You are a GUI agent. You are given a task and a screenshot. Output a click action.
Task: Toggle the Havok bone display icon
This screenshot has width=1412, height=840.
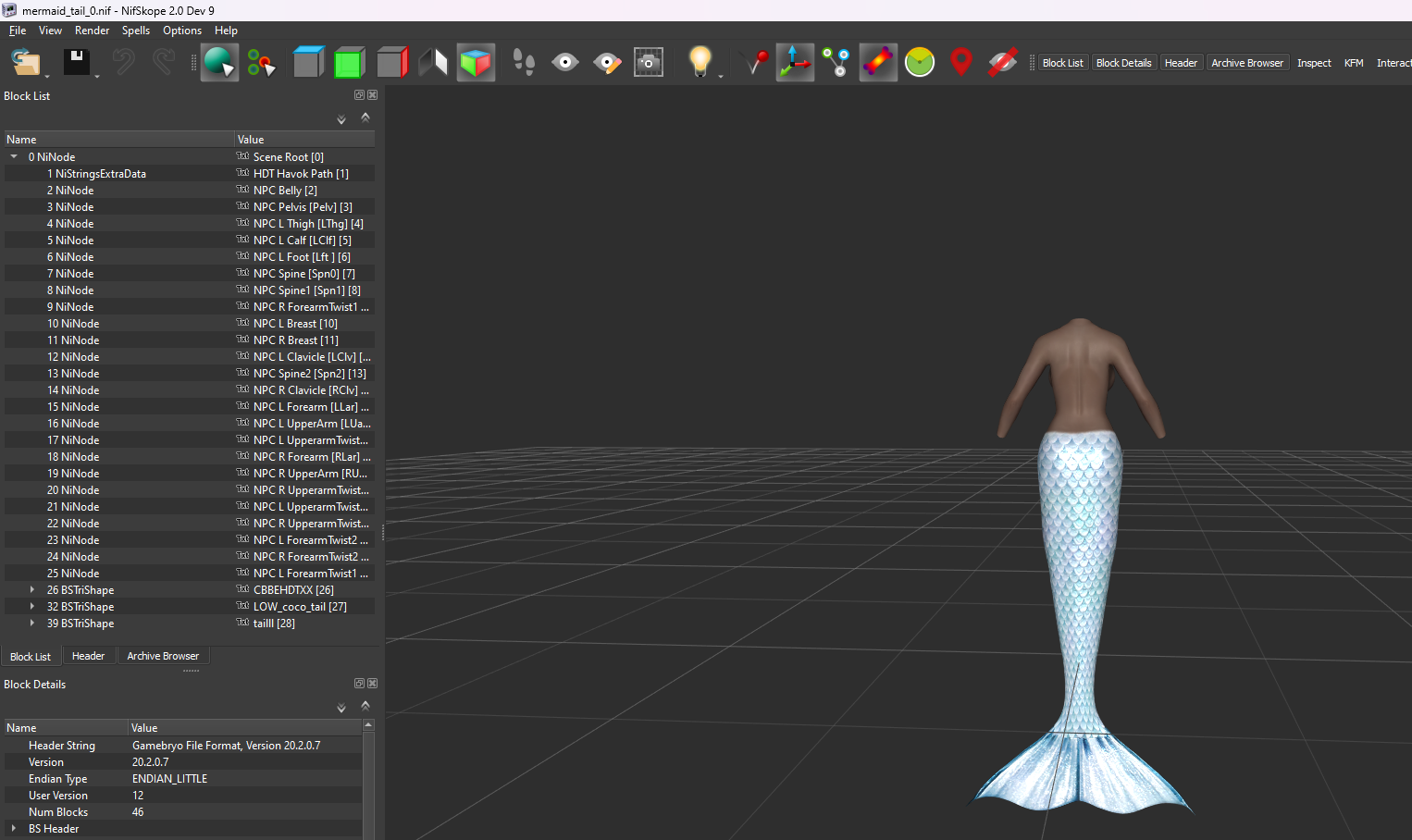(x=878, y=63)
